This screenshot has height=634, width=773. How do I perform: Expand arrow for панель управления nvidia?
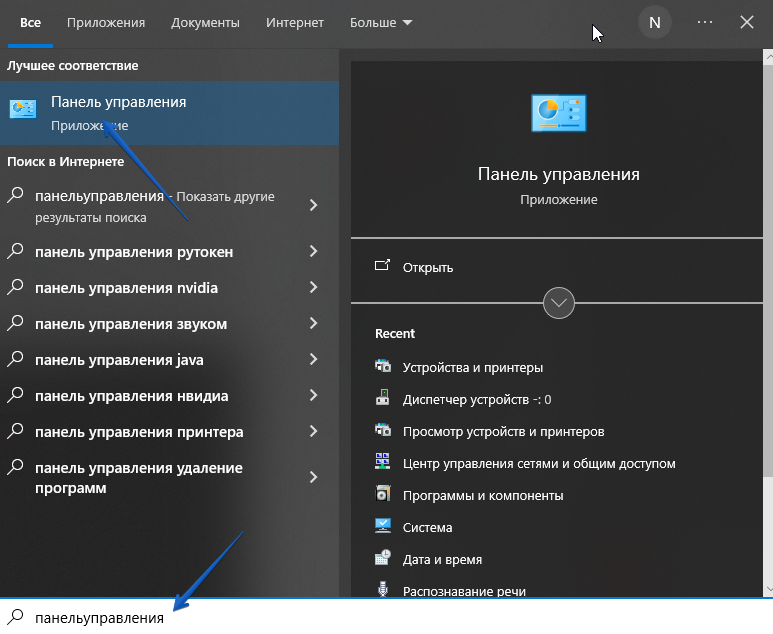coord(313,288)
